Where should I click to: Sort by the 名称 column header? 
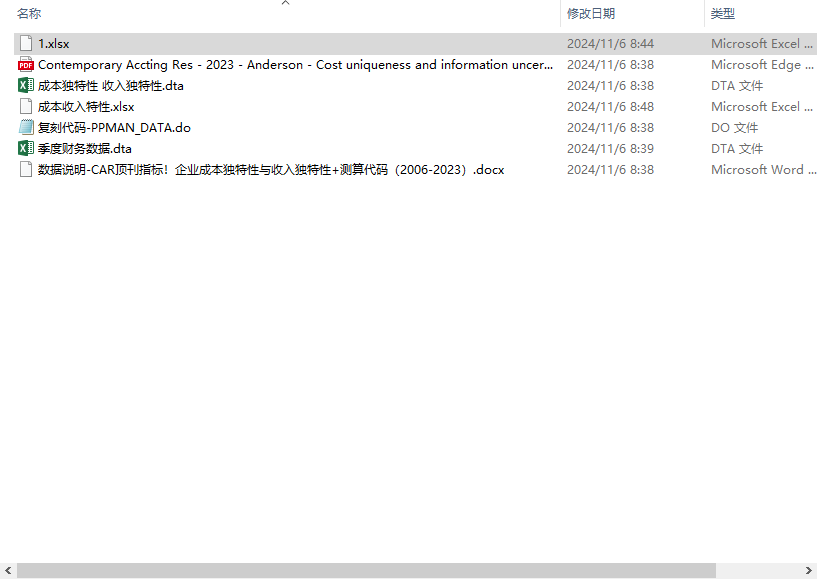(x=29, y=14)
